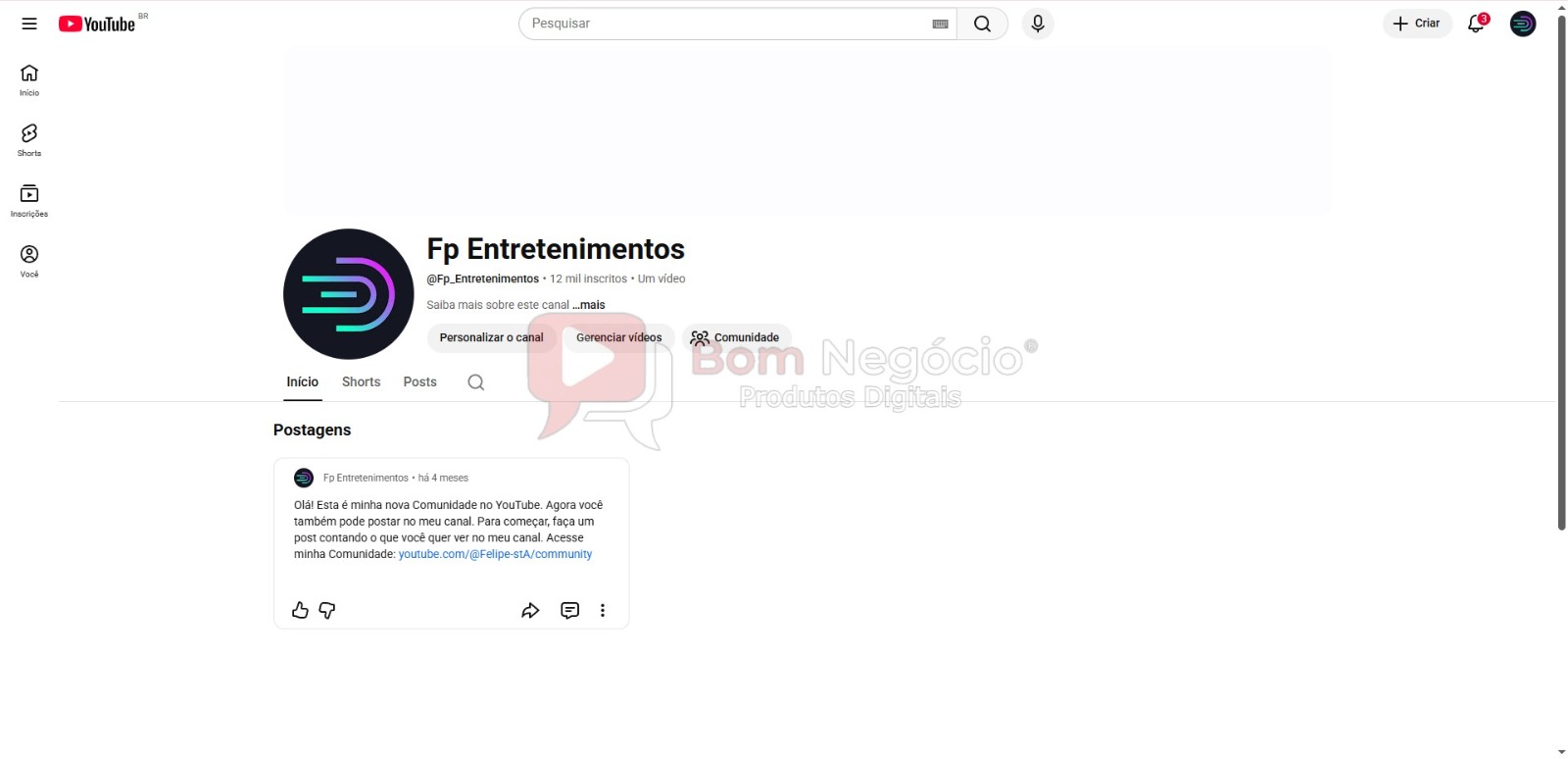Viewport: 1568px width, 759px height.
Task: Open account avatar menu in the header
Action: click(1523, 24)
